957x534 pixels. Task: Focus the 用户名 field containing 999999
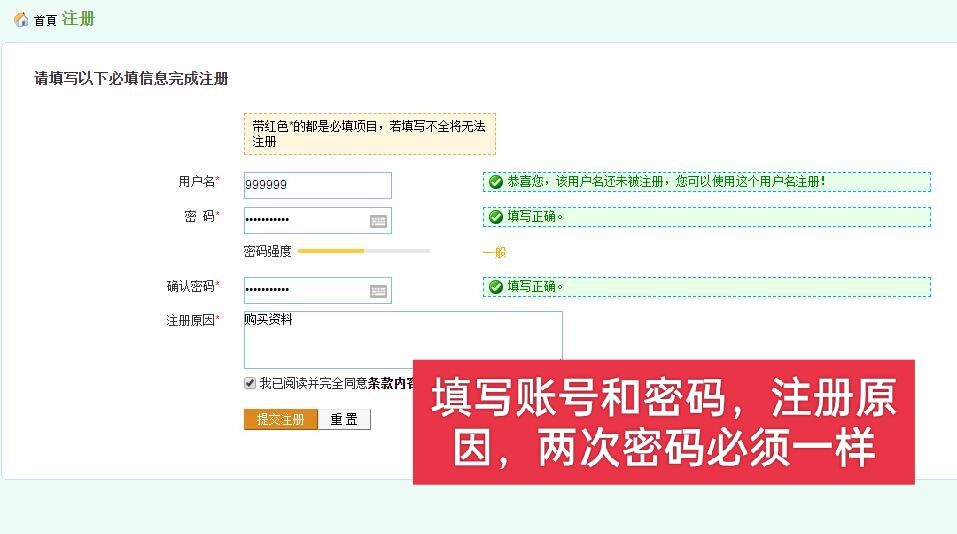(x=318, y=185)
